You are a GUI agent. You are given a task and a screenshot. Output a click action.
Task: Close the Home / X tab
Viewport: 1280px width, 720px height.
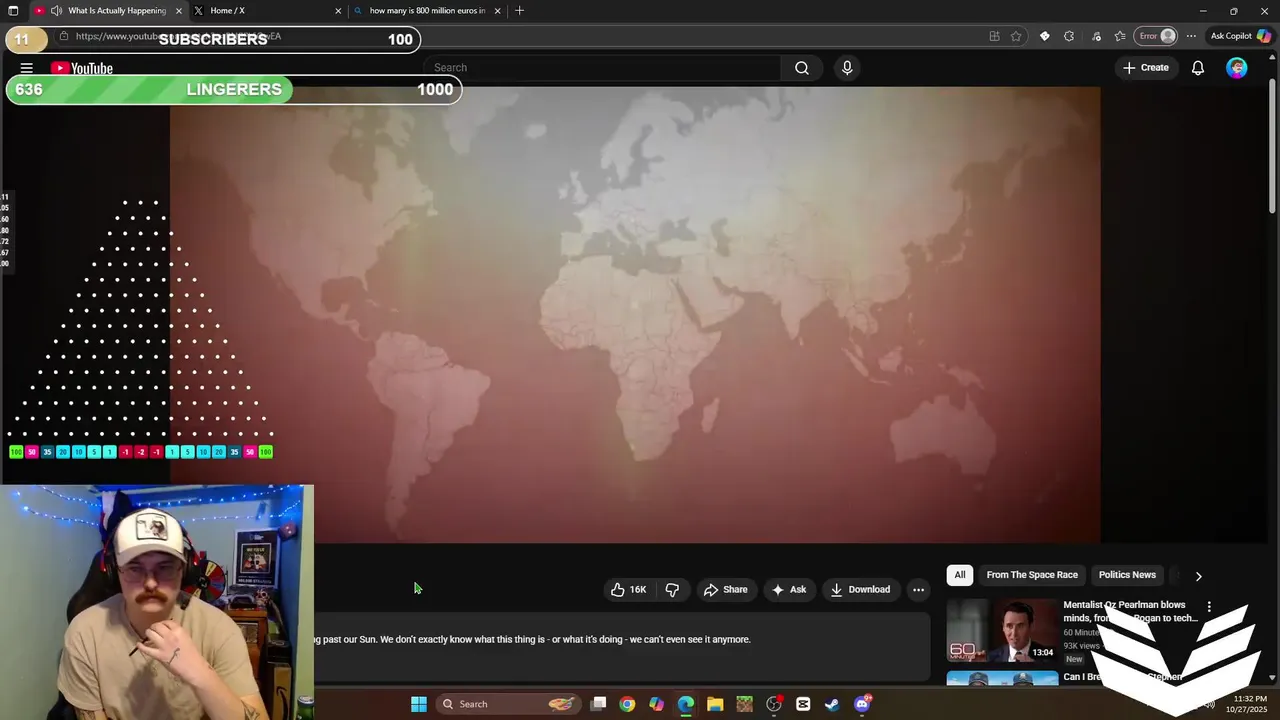coord(338,11)
